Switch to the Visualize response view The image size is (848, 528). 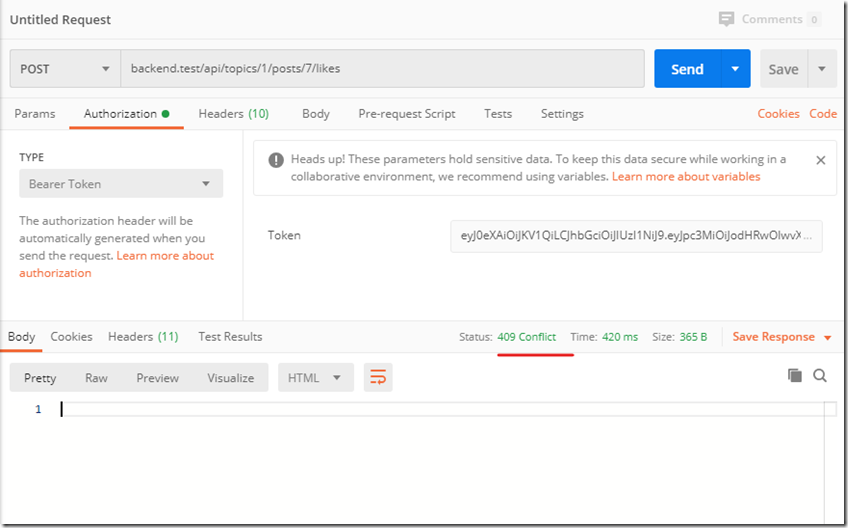[231, 378]
